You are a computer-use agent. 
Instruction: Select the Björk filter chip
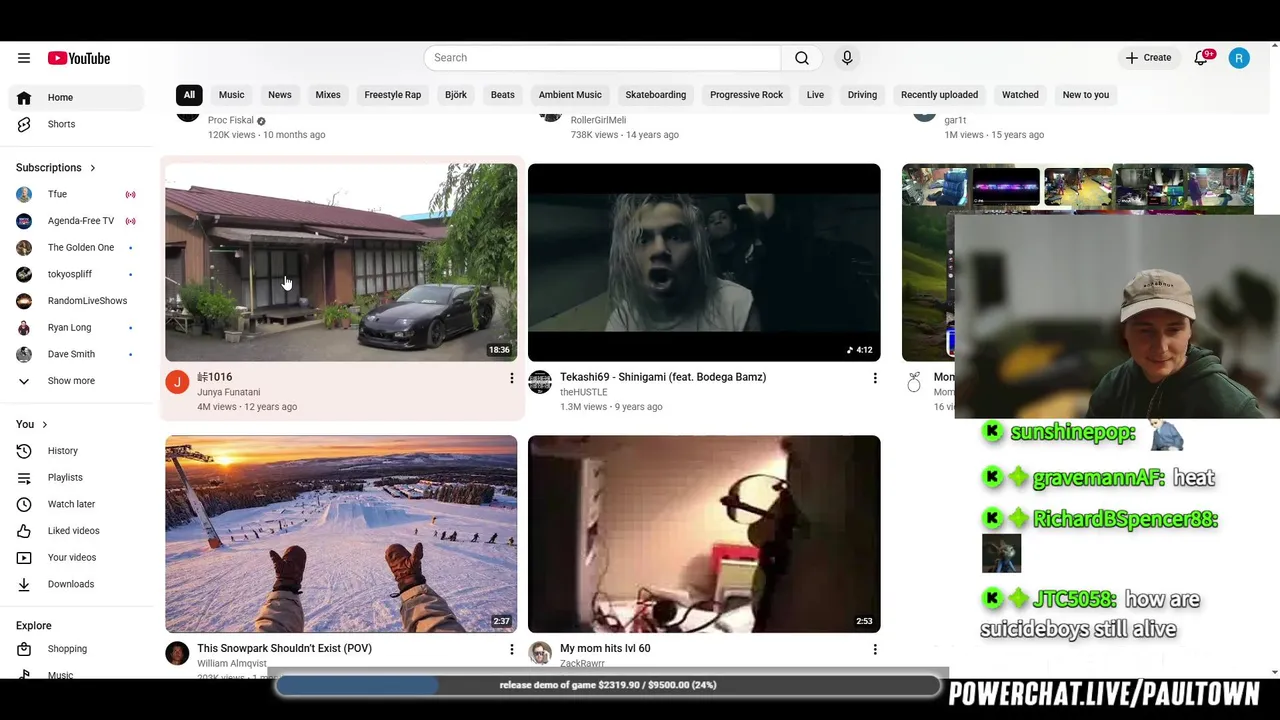456,95
